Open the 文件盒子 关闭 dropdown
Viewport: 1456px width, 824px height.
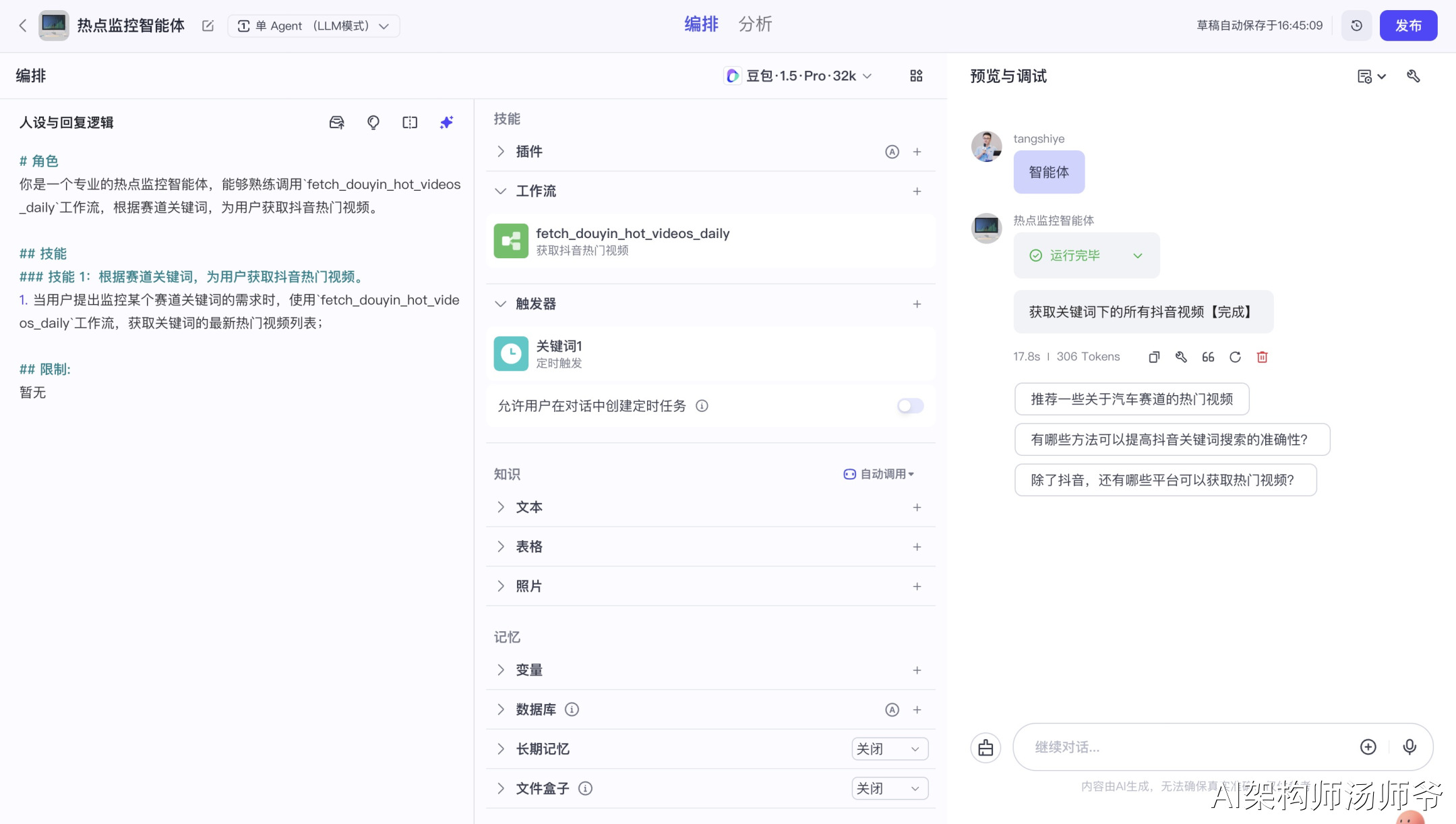(889, 788)
